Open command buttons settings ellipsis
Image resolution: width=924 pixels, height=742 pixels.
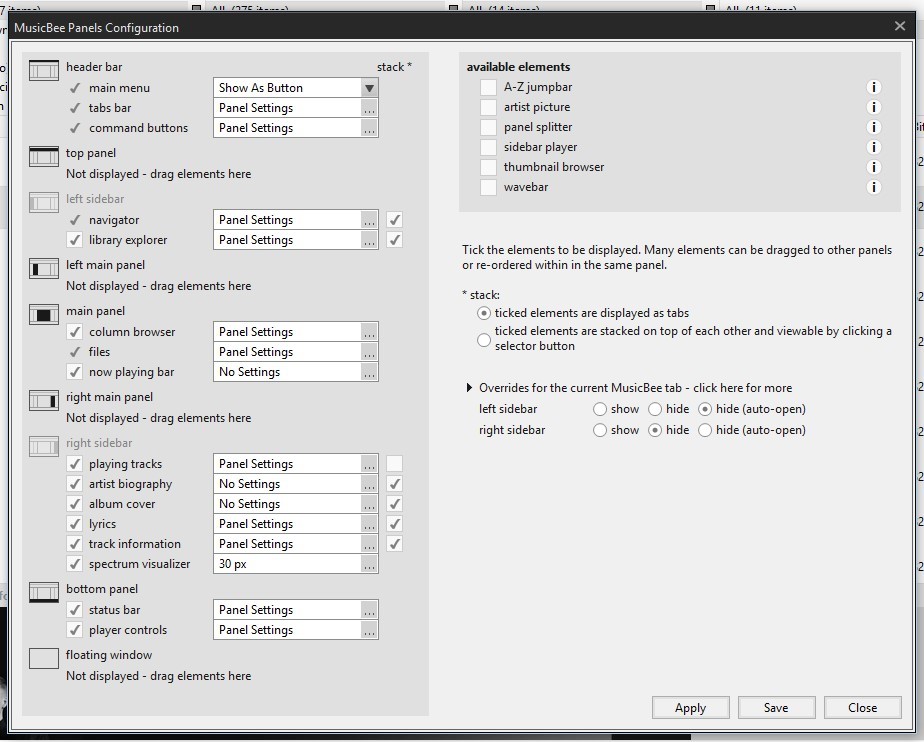click(x=369, y=128)
